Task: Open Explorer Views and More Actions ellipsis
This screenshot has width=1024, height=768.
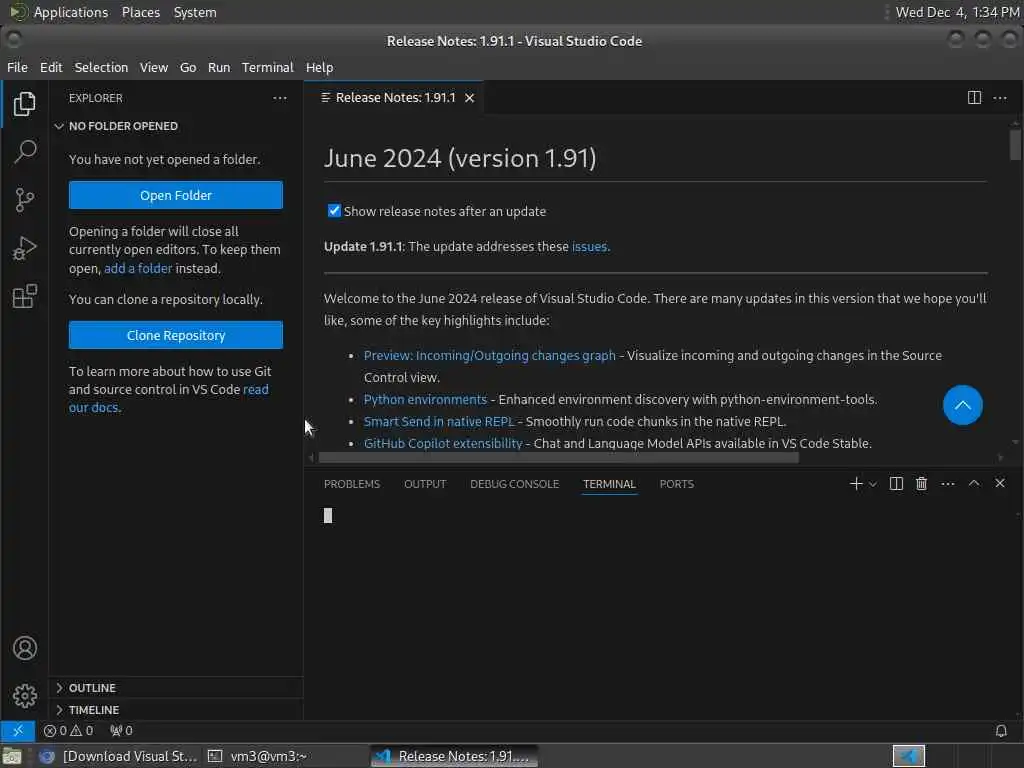Action: click(280, 98)
